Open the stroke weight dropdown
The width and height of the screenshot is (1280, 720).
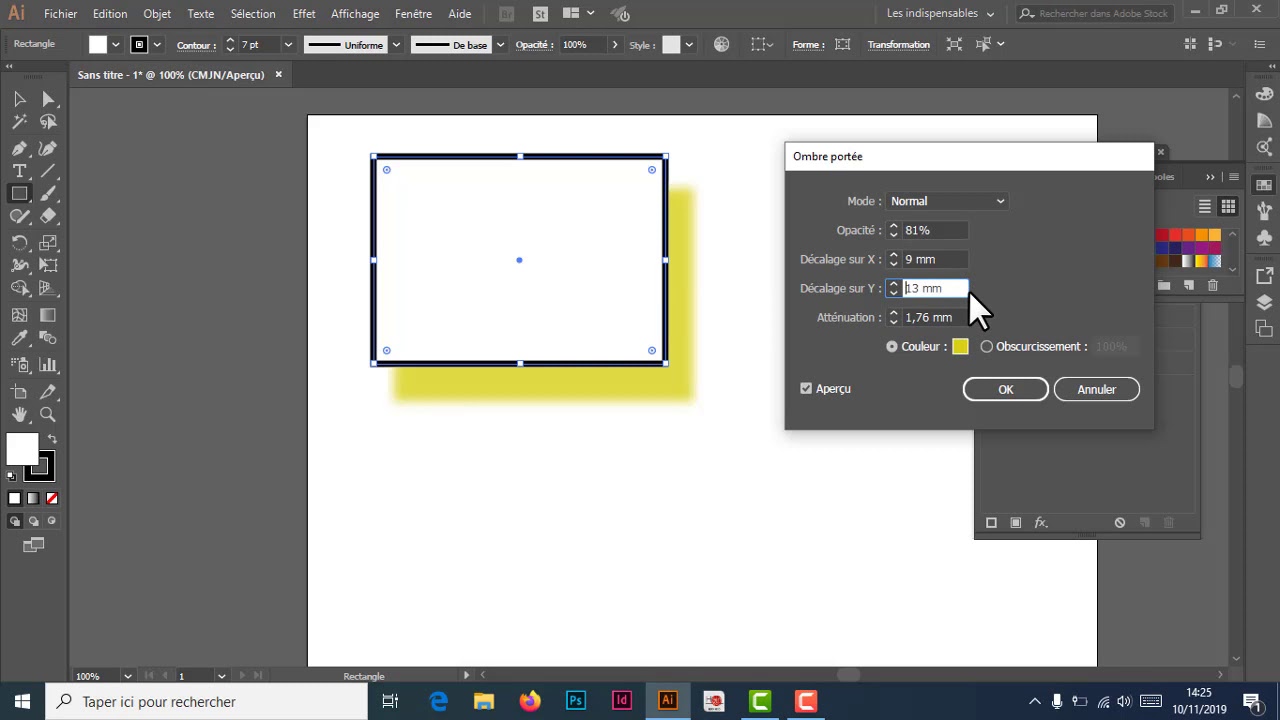coord(288,44)
